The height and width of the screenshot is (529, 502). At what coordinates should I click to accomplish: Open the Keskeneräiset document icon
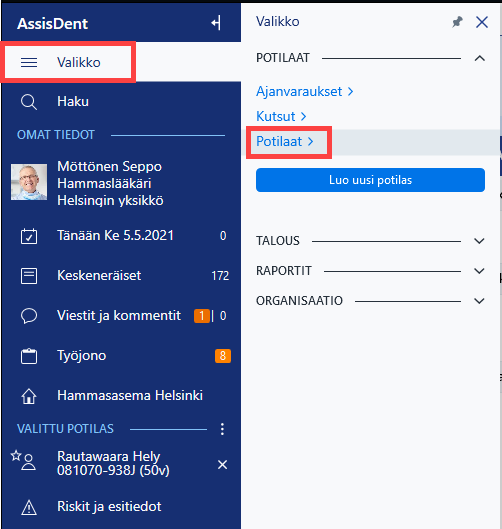(29, 276)
